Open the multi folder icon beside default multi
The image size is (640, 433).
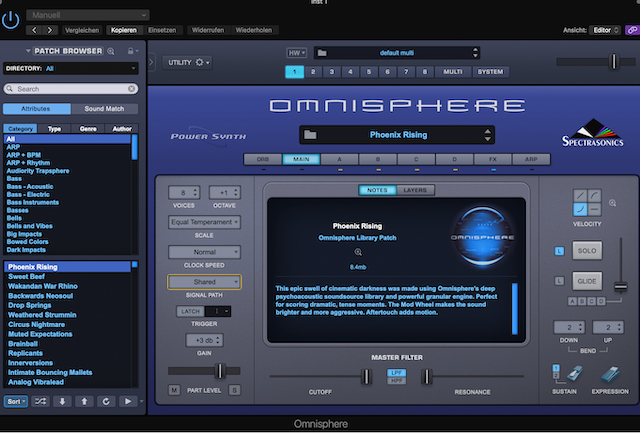click(322, 53)
